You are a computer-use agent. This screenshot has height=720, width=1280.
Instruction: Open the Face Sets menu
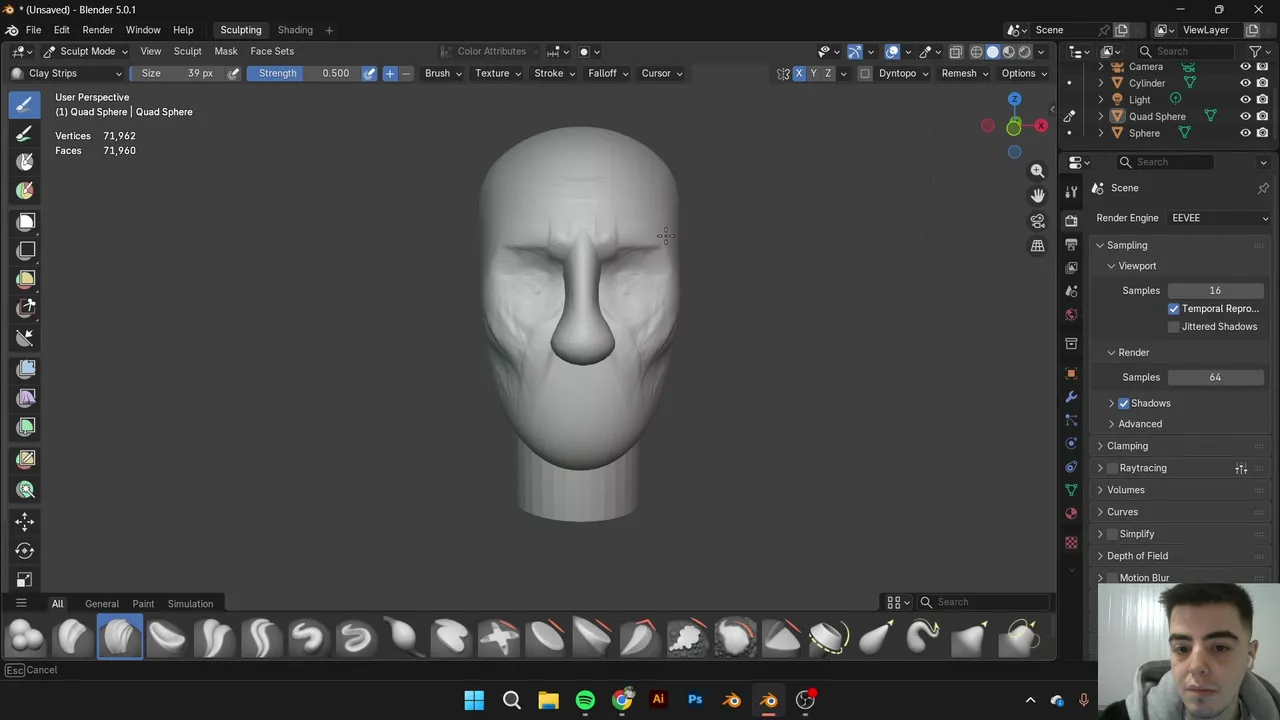pos(272,51)
